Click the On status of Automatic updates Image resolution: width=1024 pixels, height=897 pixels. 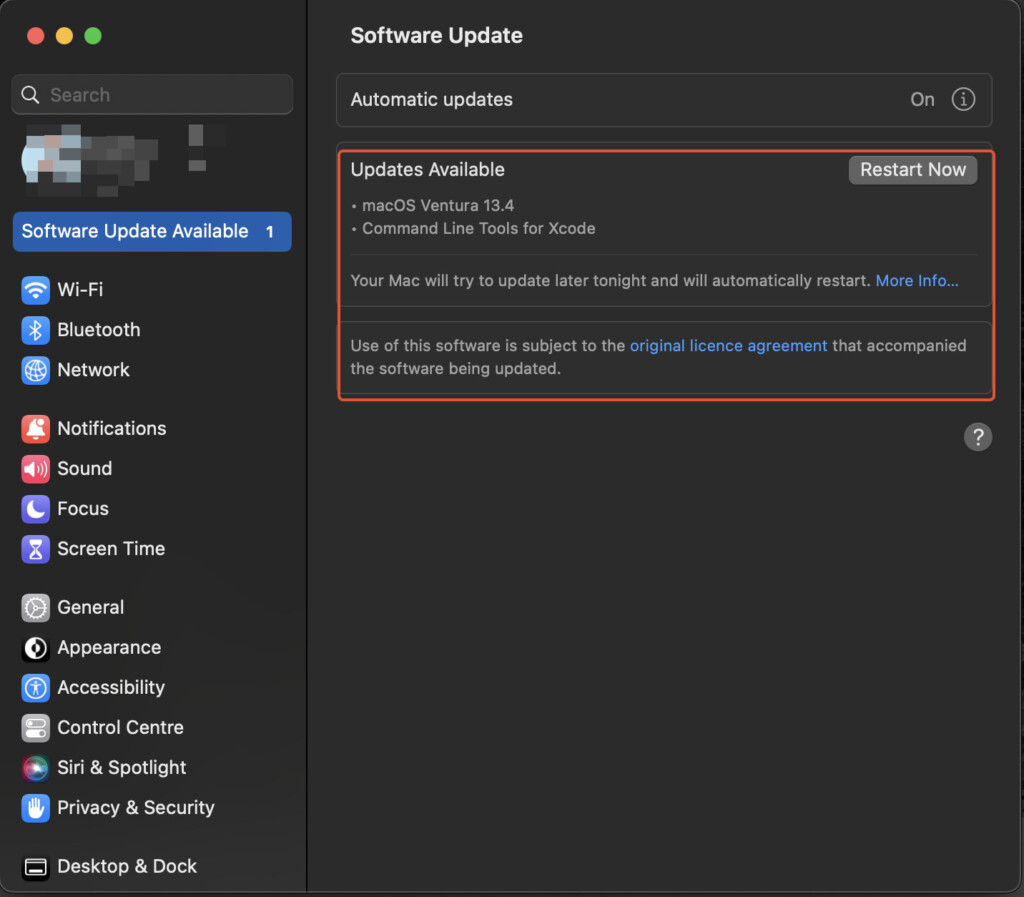(x=922, y=99)
